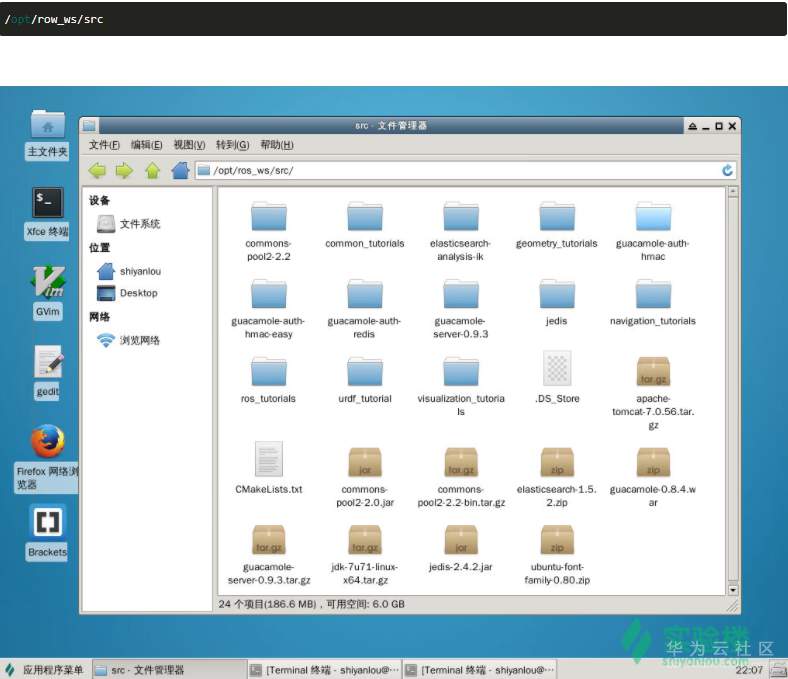Open the 转到(G) menu
The image size is (788, 679).
232,145
